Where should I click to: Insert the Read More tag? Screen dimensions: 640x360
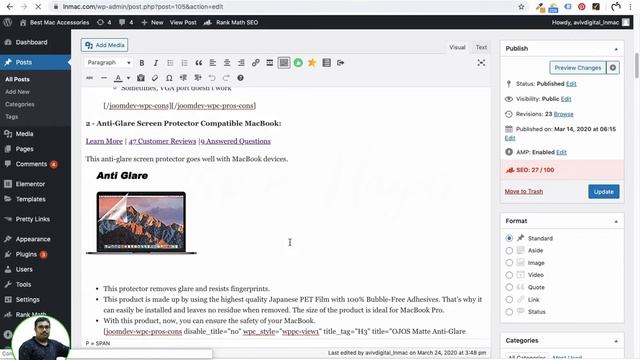pyautogui.click(x=269, y=63)
